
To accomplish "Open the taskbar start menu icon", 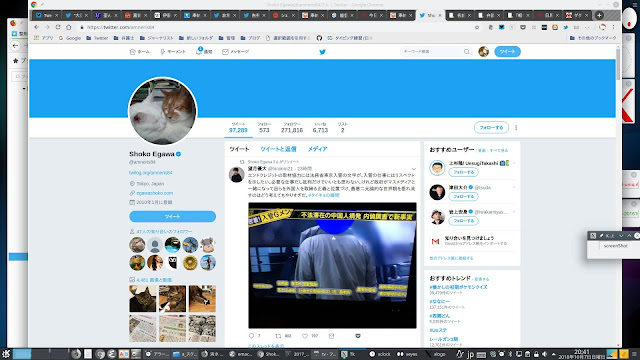I will tap(6, 354).
